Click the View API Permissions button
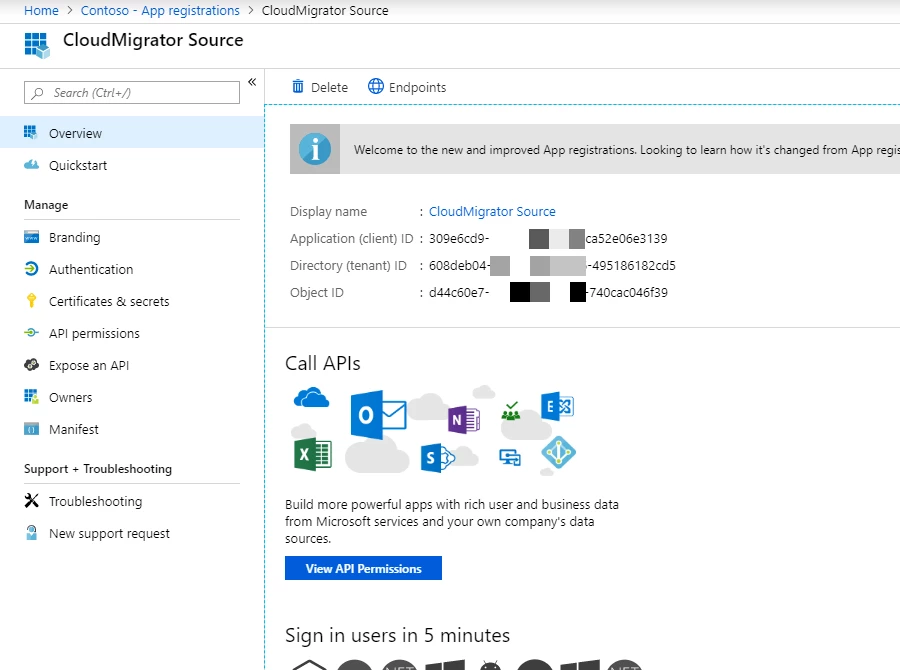The width and height of the screenshot is (900, 670). coord(363,568)
